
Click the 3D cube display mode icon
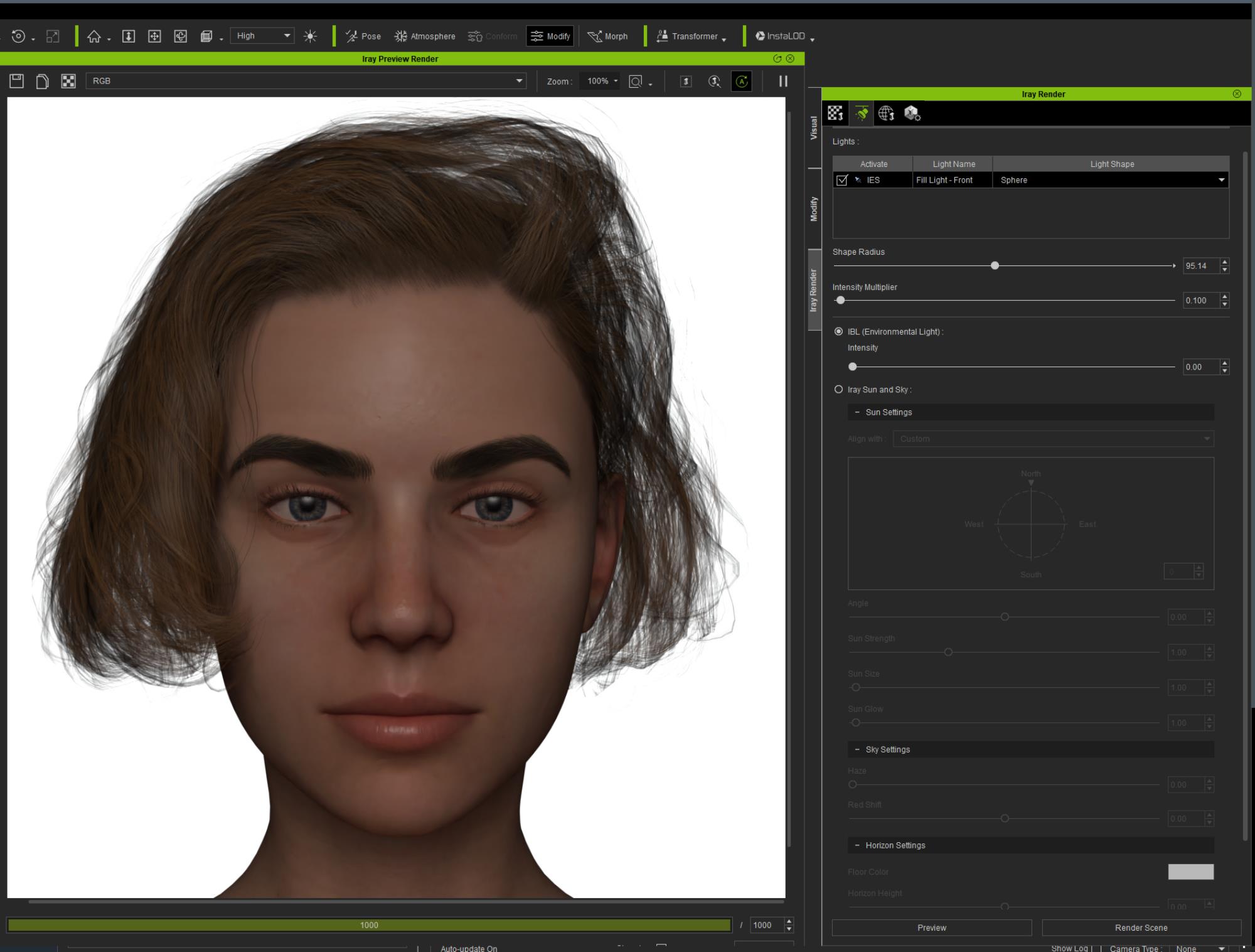tap(206, 36)
